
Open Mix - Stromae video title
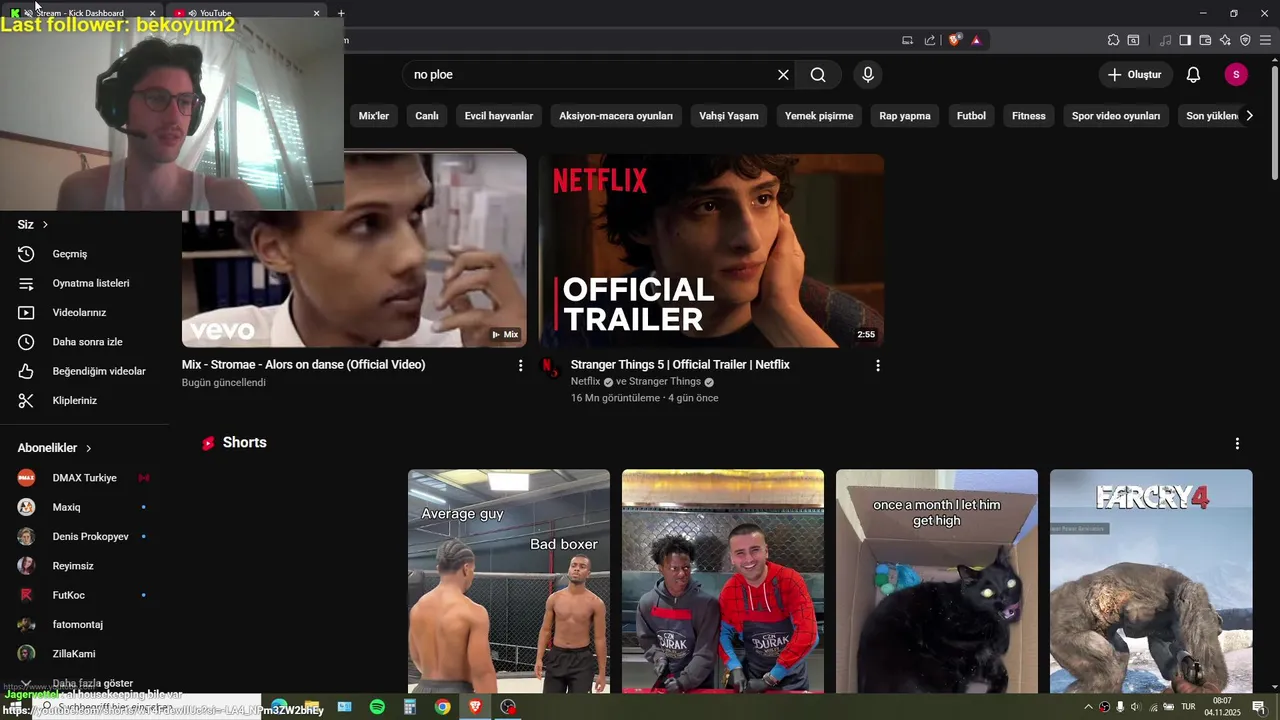[304, 365]
